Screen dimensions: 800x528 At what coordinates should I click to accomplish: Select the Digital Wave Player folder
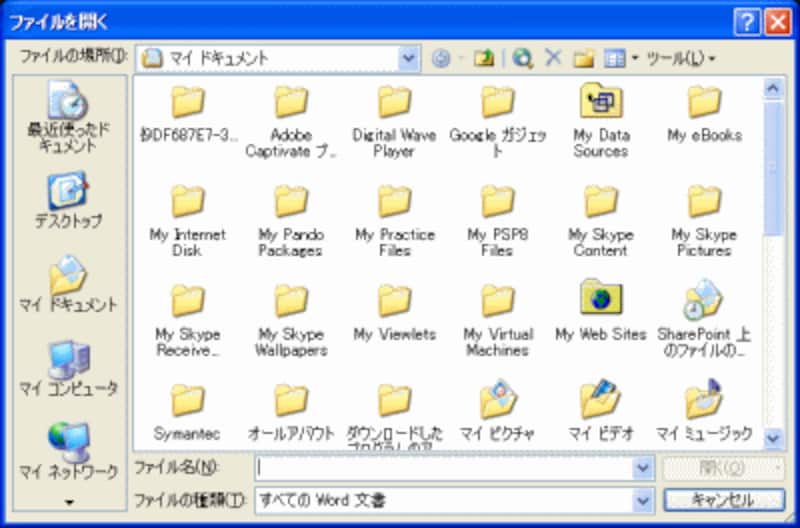(x=394, y=121)
